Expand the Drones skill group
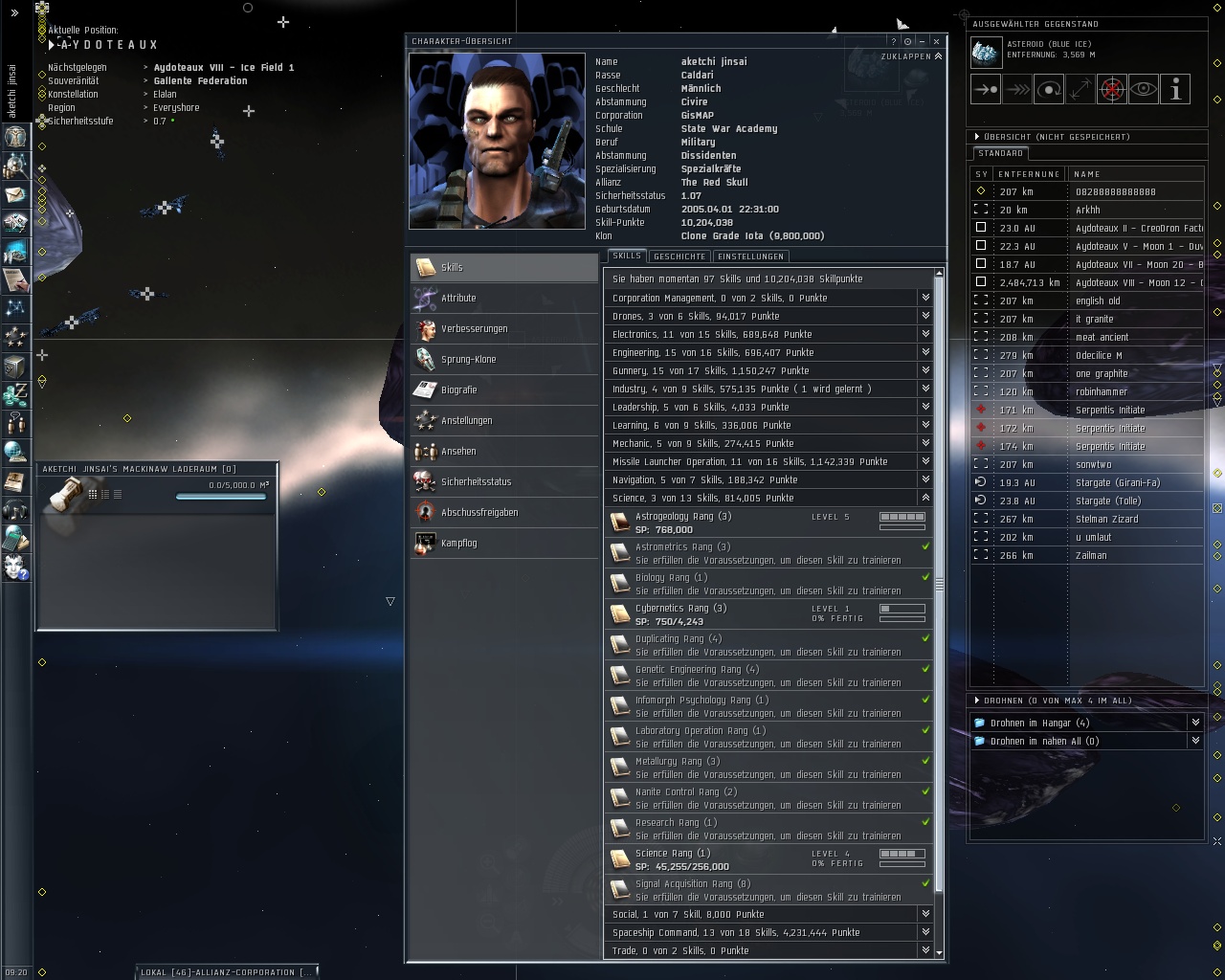 click(x=925, y=316)
